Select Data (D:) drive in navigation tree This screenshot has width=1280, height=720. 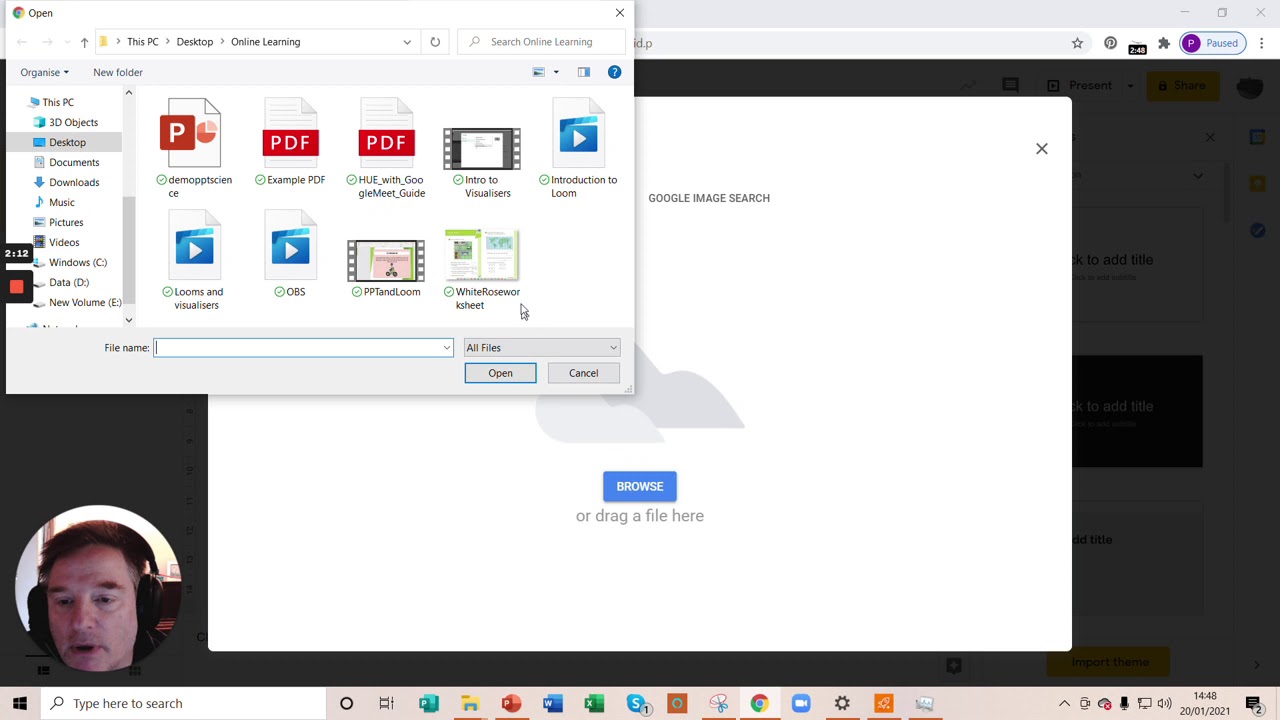tap(69, 282)
